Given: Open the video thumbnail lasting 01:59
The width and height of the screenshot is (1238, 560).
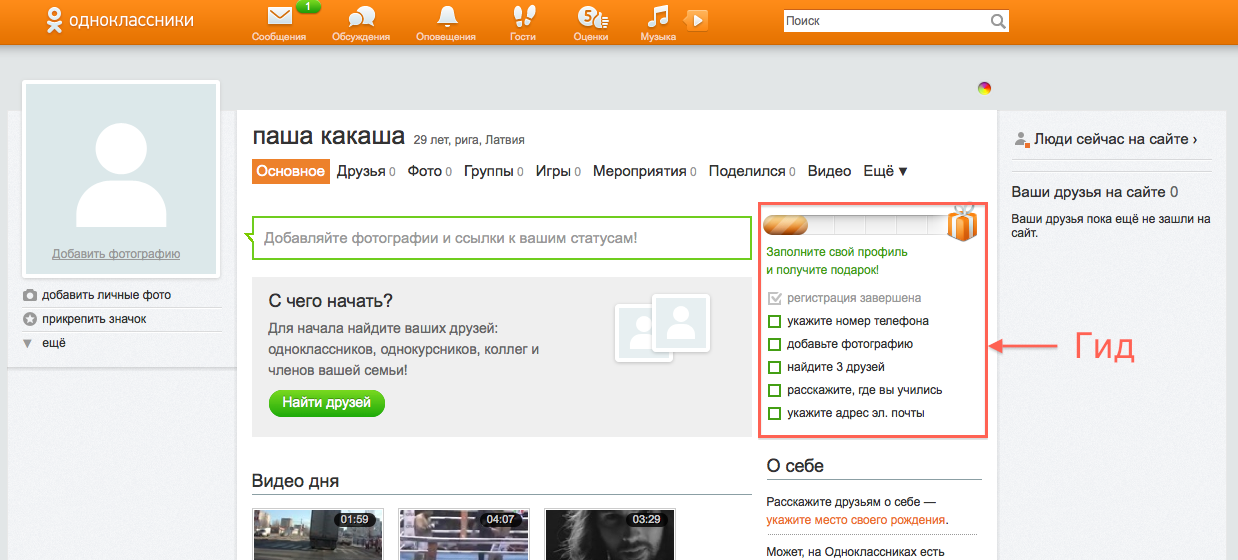Looking at the screenshot, I should pos(317,534).
